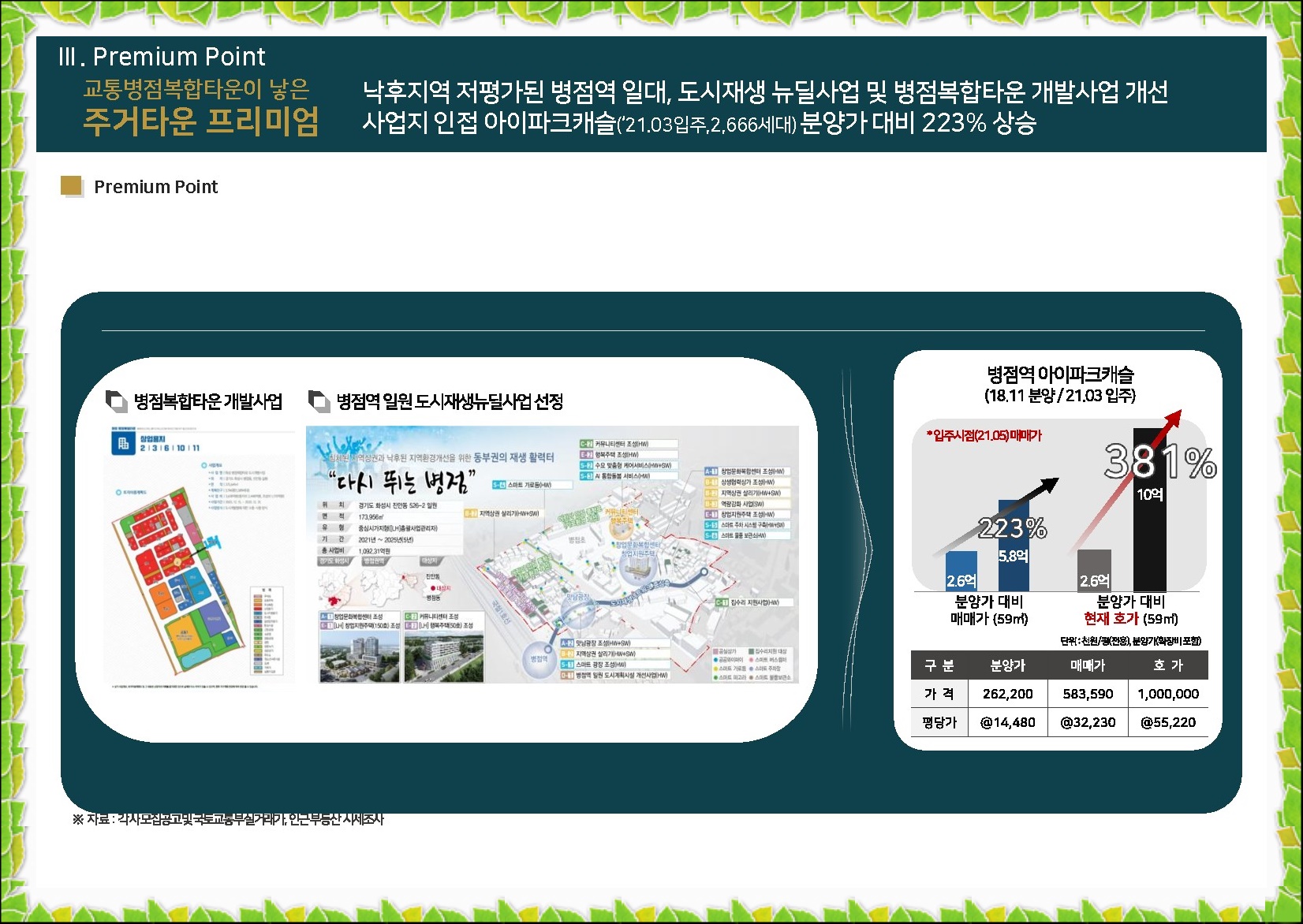Click headline starting '낙후지역 저평가된 병점역 일대'
This screenshot has width=1303, height=924.
pos(765,92)
